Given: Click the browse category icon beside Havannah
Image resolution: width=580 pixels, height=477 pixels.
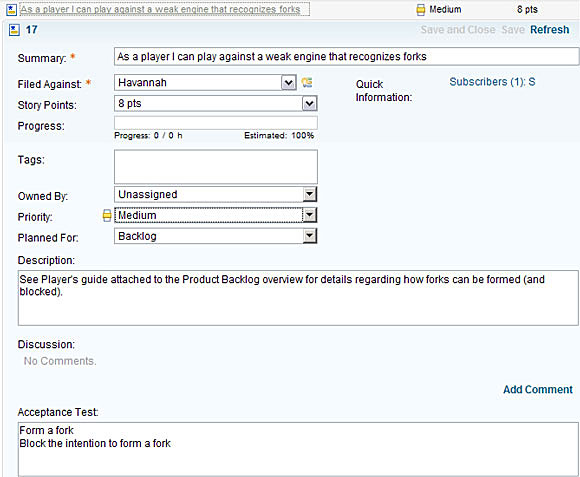Looking at the screenshot, I should point(307,82).
